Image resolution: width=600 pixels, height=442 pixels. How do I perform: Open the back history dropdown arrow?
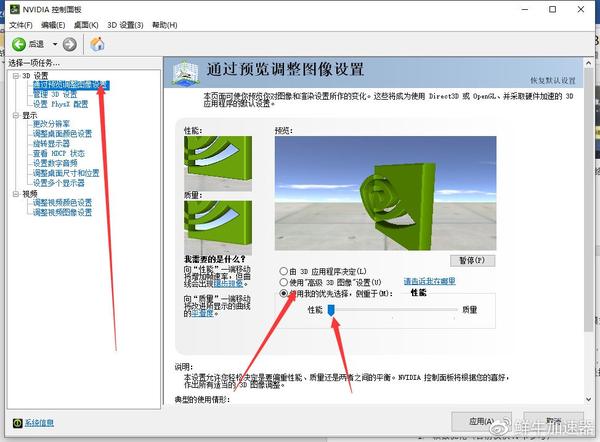click(55, 44)
